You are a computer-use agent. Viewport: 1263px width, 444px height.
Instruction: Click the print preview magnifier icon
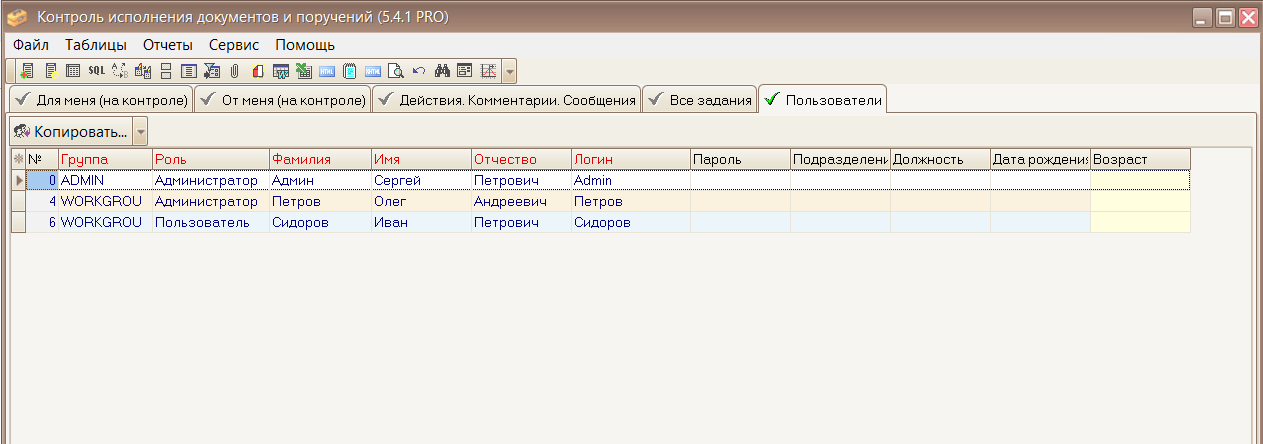pos(395,71)
